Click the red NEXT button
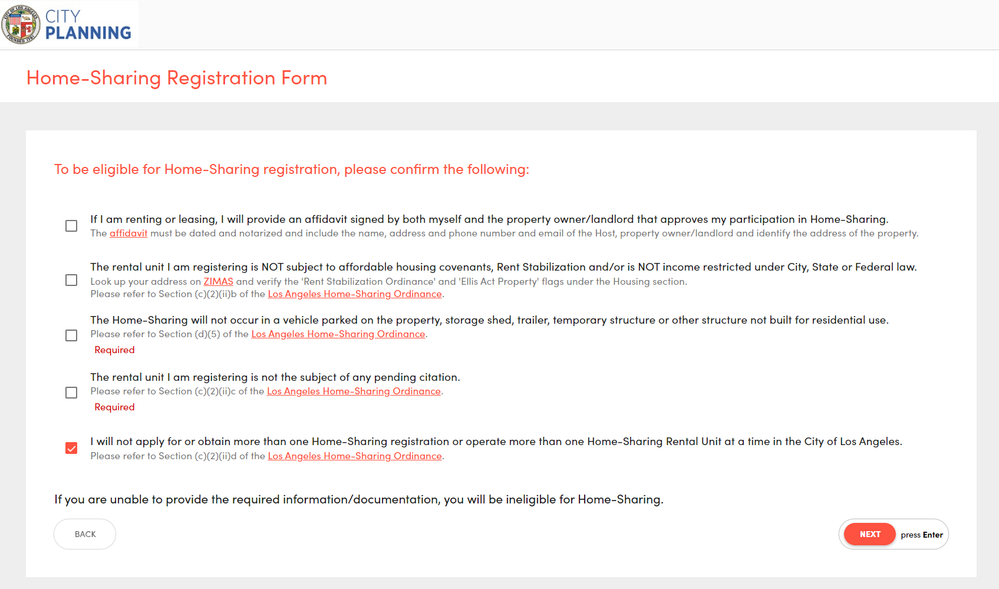This screenshot has width=999, height=589. [x=869, y=534]
